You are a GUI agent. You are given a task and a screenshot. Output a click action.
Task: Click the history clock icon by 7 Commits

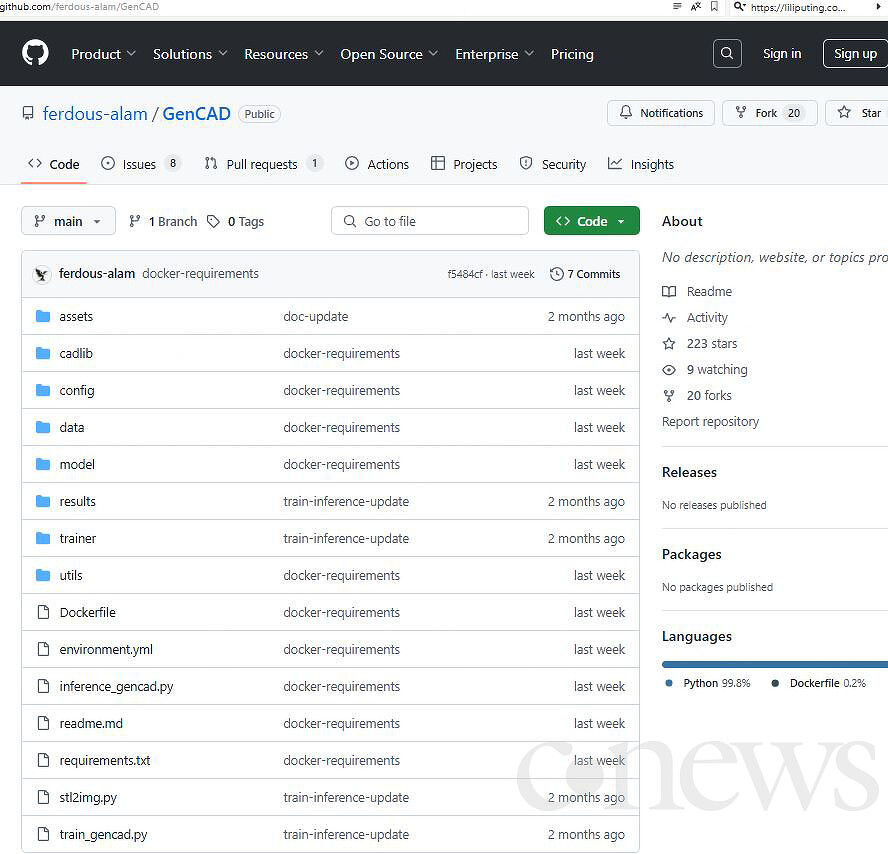(x=557, y=274)
